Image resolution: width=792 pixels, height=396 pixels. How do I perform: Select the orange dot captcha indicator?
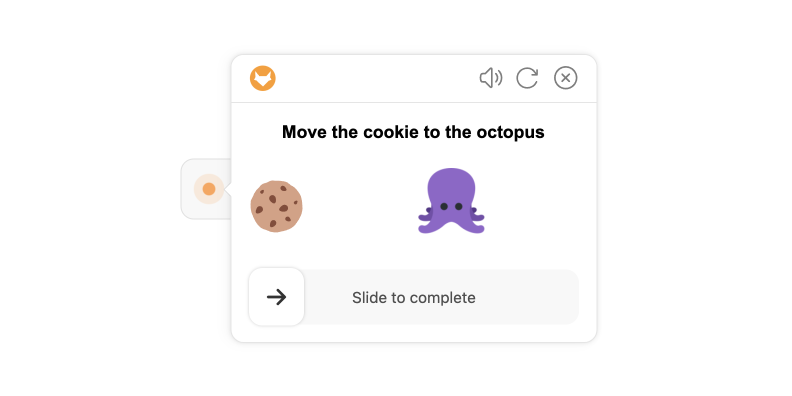coord(209,189)
